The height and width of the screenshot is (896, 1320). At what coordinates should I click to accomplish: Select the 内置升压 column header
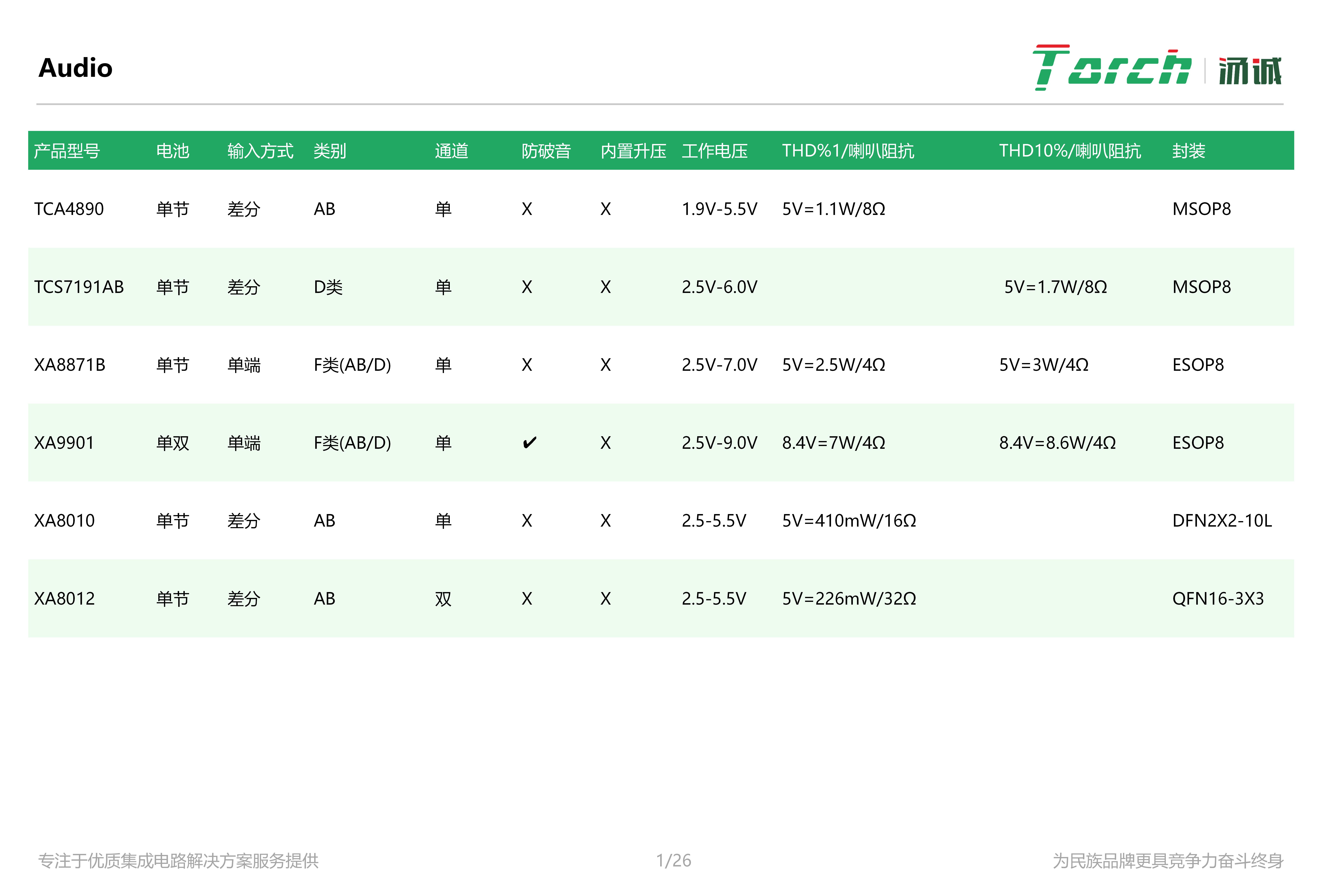(x=633, y=151)
